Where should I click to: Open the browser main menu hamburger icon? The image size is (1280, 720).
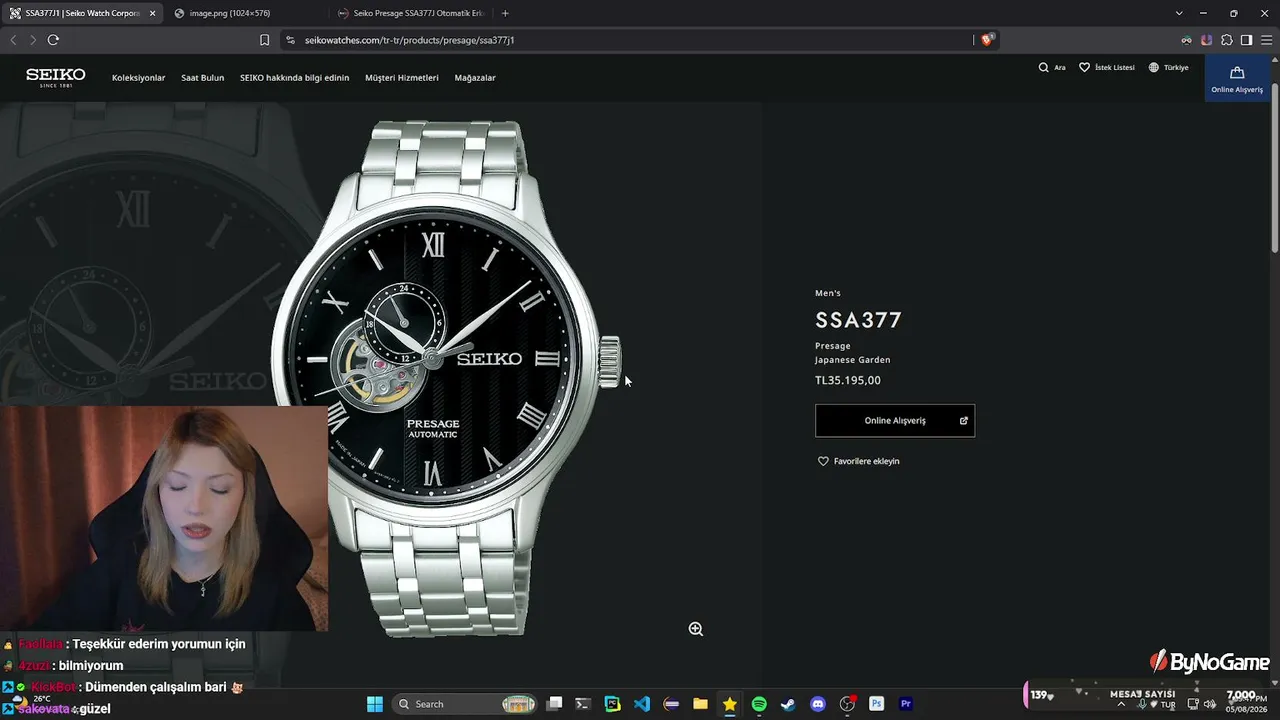tap(1266, 40)
